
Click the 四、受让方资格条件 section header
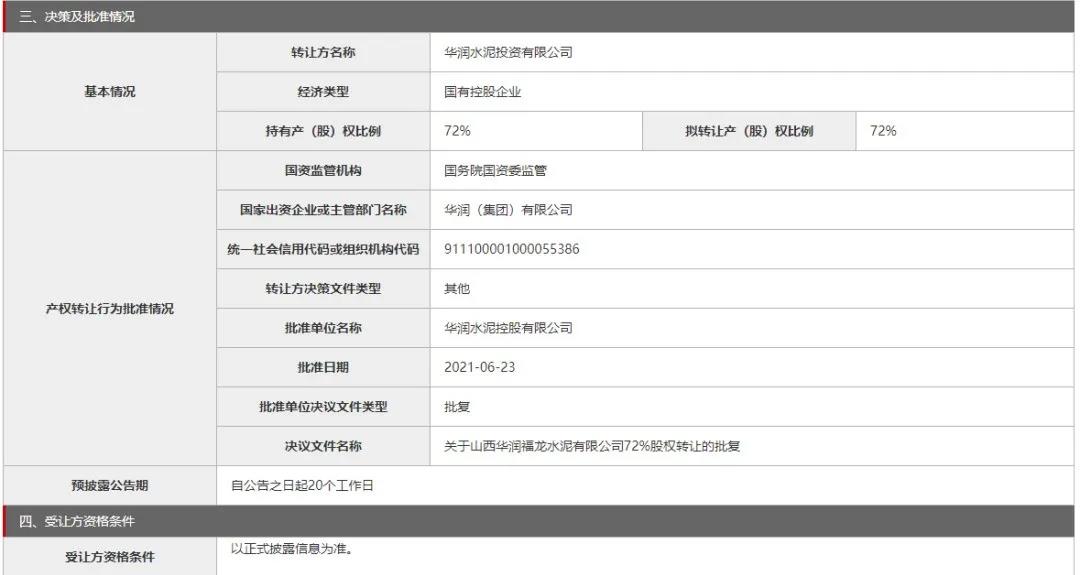77,521
